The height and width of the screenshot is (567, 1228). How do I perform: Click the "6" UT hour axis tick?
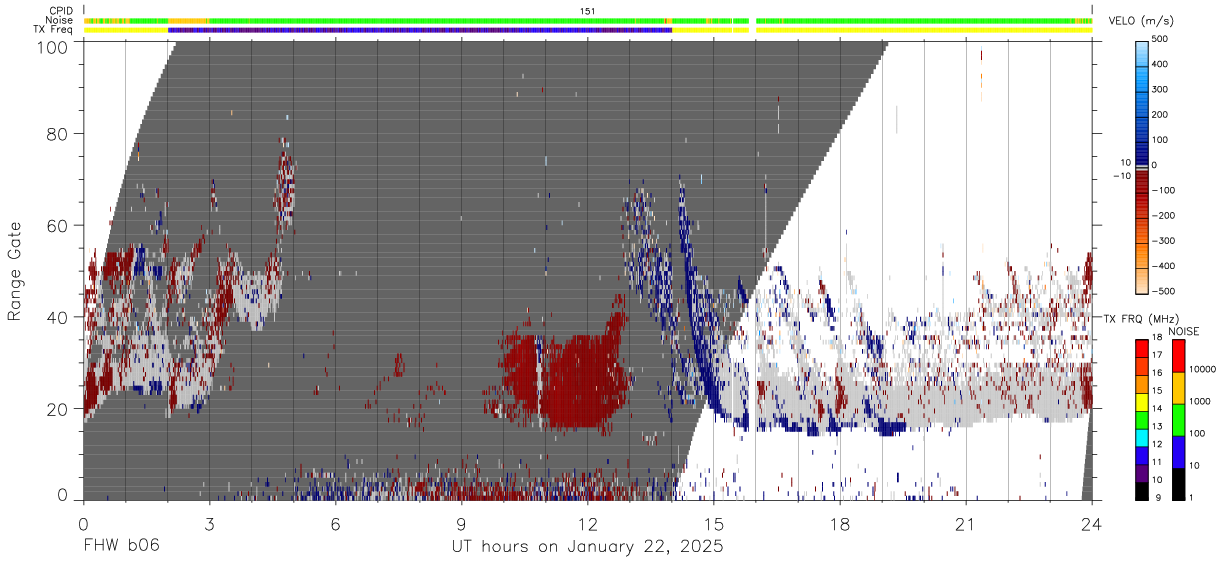tap(335, 524)
